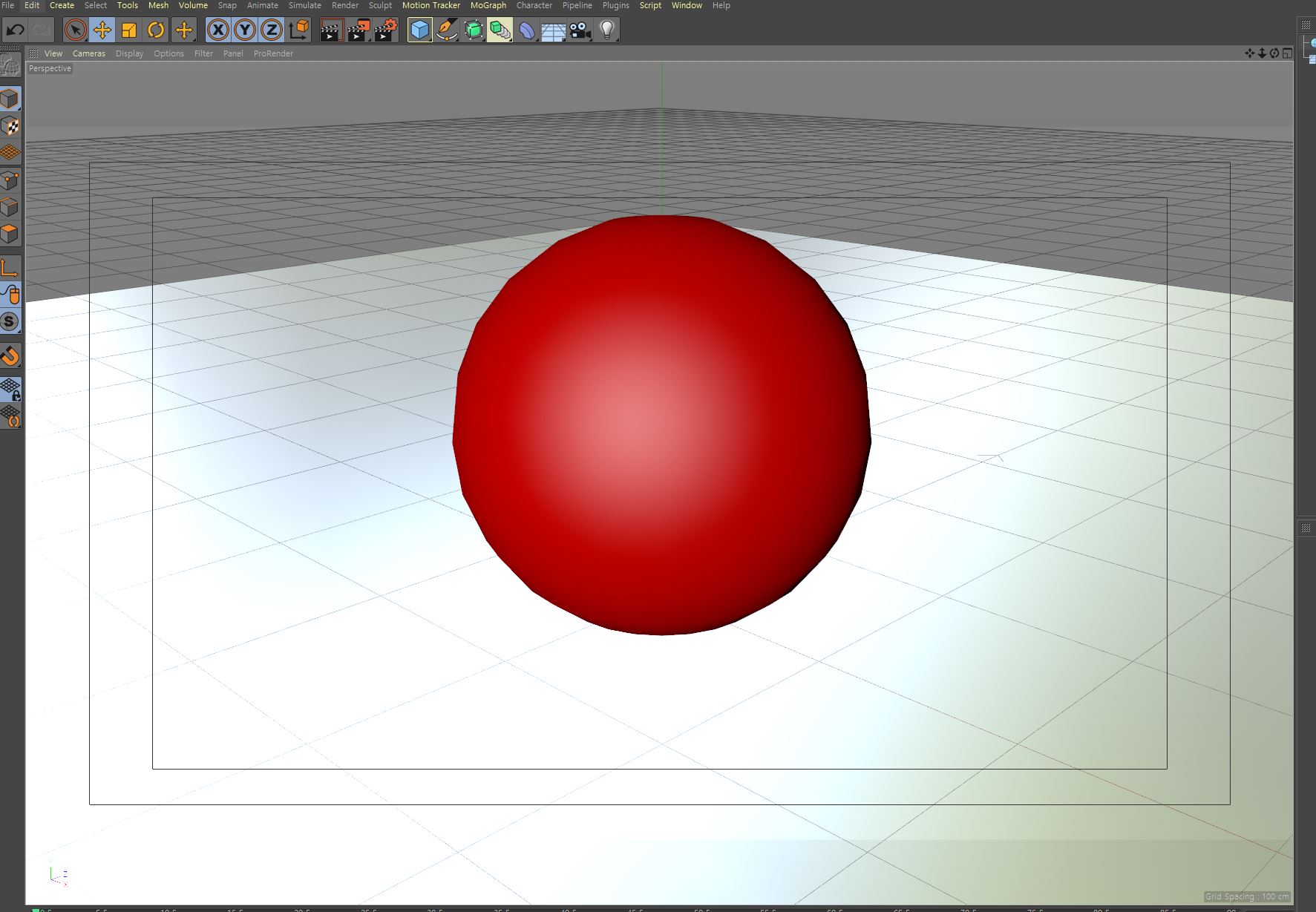The image size is (1316, 912).
Task: Switch to Edges mode
Action: [10, 207]
